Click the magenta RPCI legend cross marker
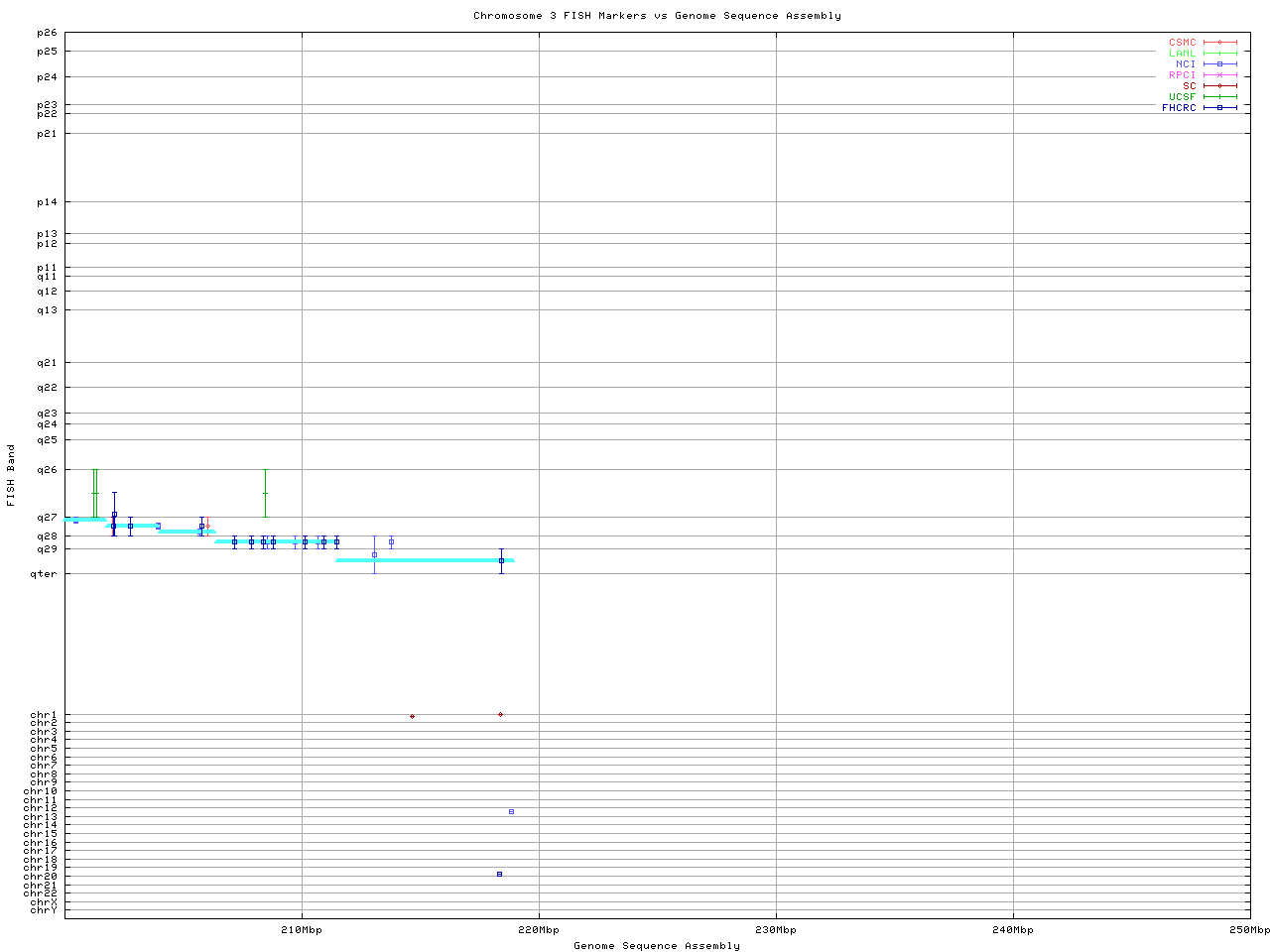The height and width of the screenshot is (952, 1270). [x=1219, y=75]
